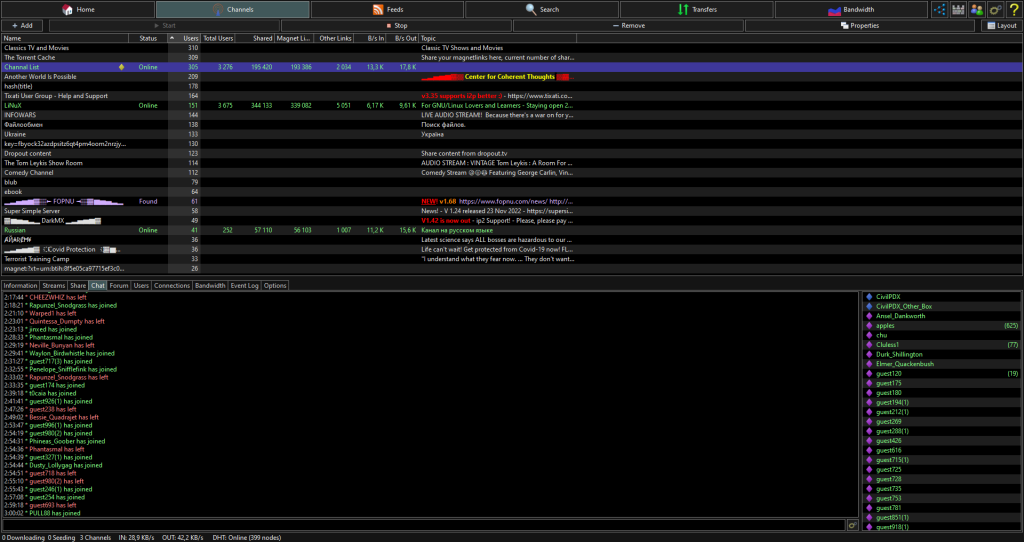Click the 'PULL88 has joined' chat line
The width and height of the screenshot is (1024, 542).
pyautogui.click(x=42, y=513)
